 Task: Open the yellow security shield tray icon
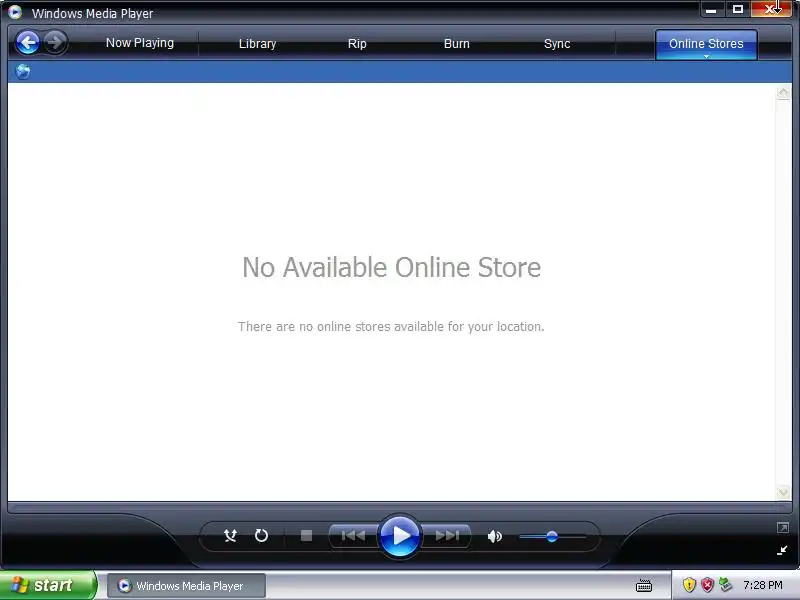(689, 585)
